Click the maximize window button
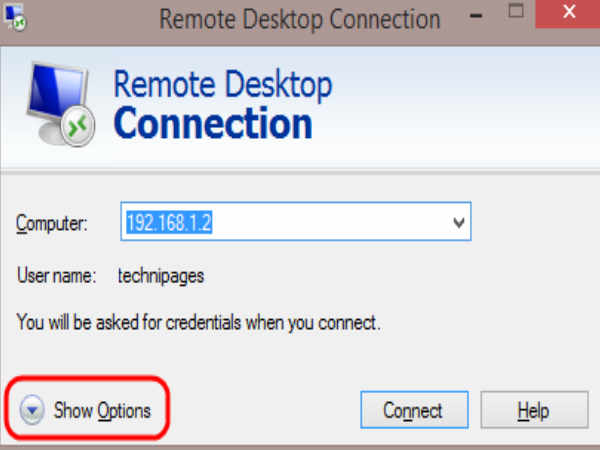The width and height of the screenshot is (600, 450). point(516,11)
